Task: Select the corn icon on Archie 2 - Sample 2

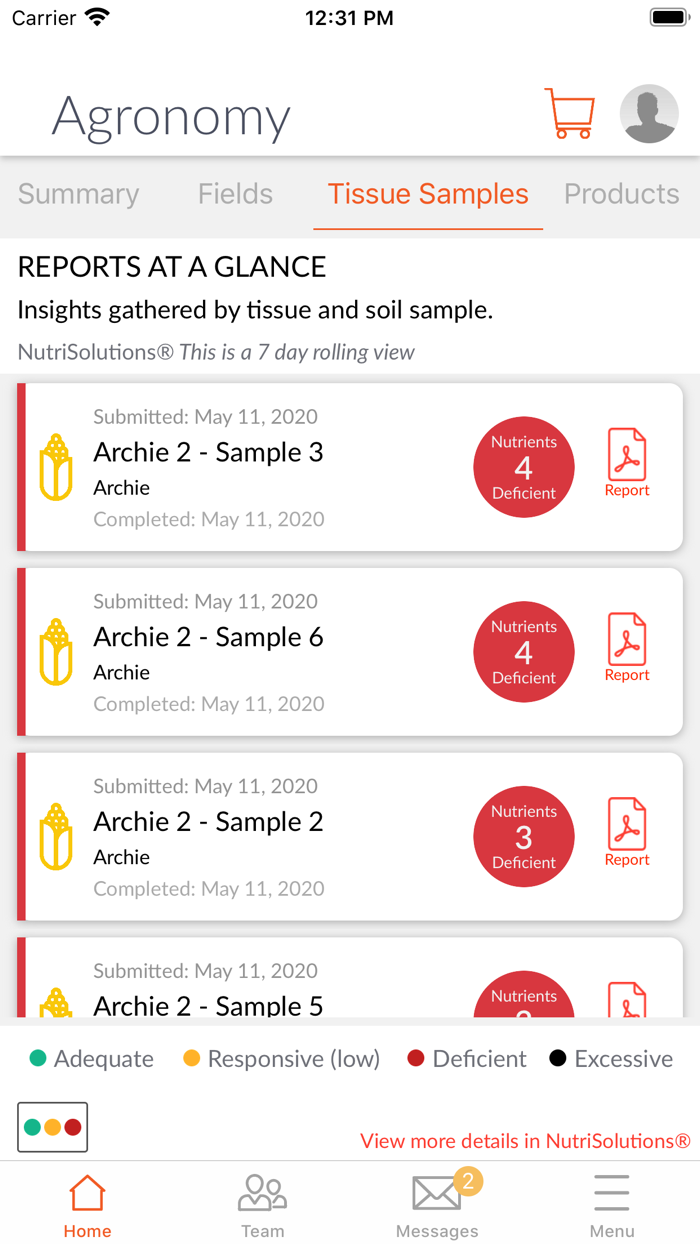Action: 56,837
